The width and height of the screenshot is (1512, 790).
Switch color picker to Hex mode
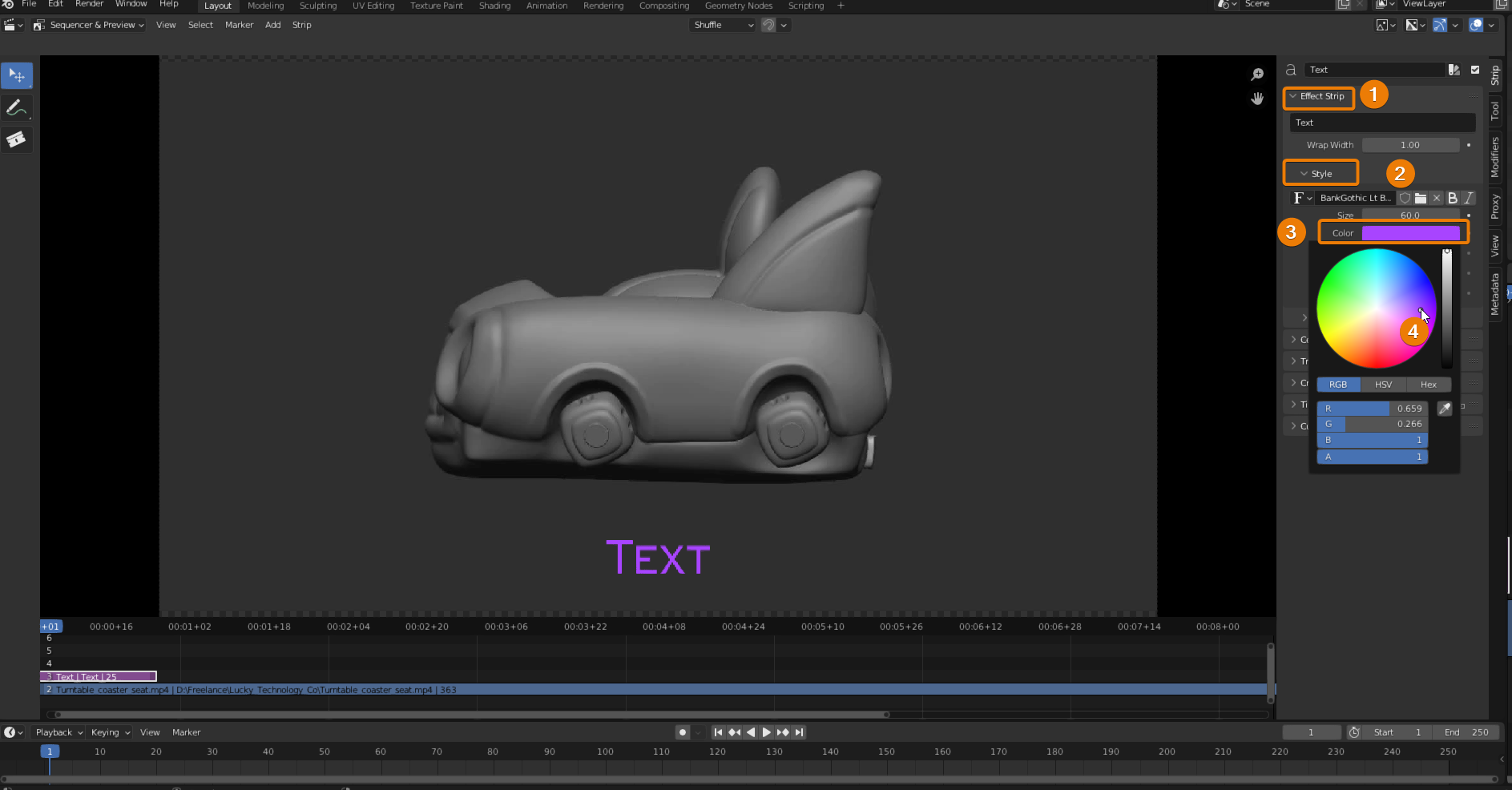tap(1428, 385)
